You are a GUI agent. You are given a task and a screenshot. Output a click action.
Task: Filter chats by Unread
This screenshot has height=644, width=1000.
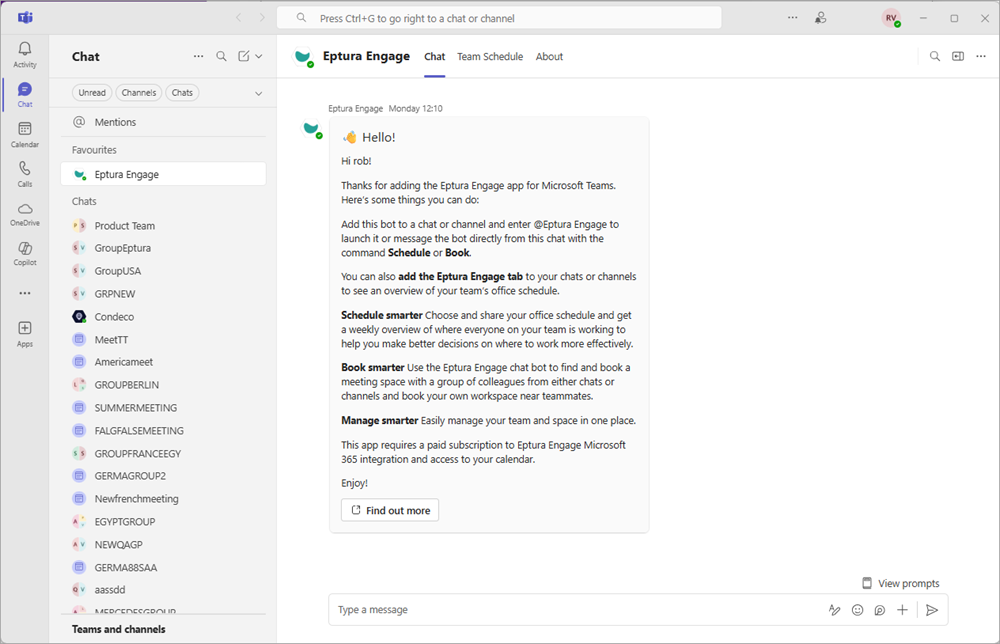pyautogui.click(x=92, y=92)
